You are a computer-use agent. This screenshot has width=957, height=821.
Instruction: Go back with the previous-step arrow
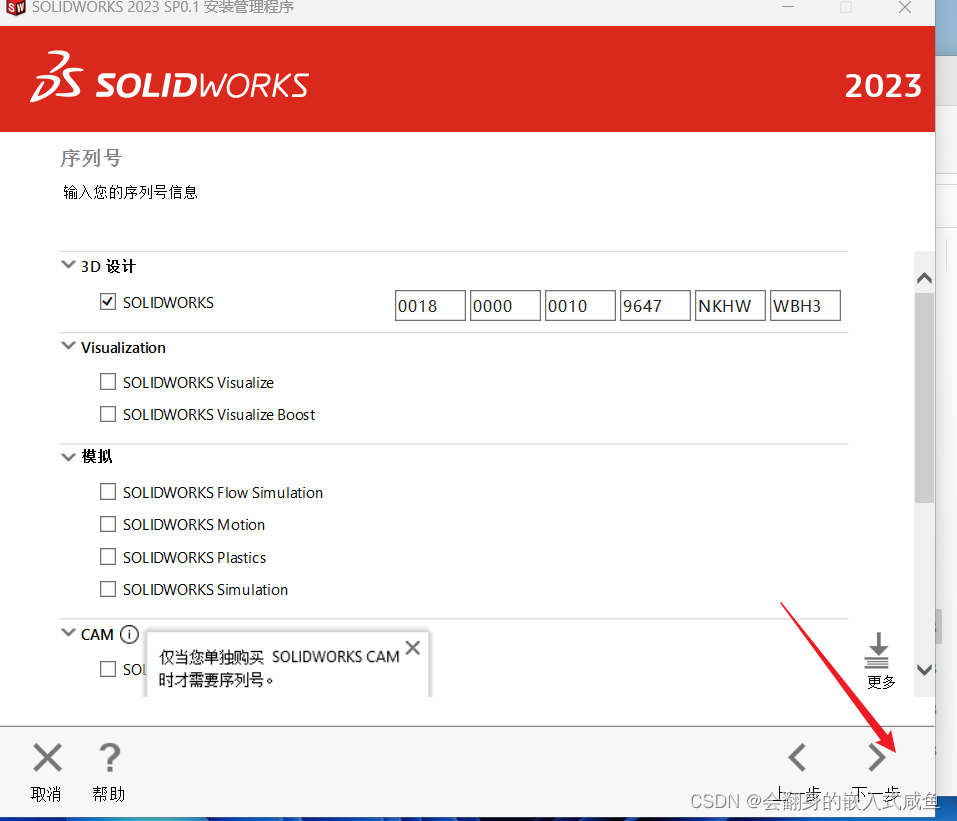[797, 758]
